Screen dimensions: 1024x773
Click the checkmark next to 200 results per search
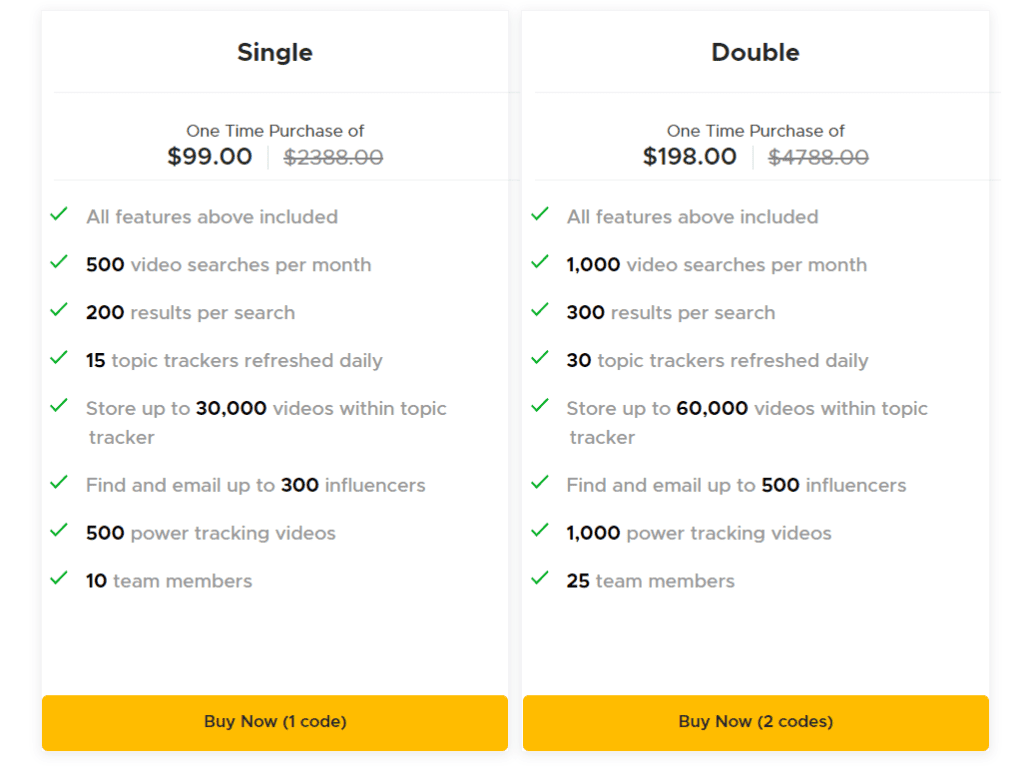59,310
